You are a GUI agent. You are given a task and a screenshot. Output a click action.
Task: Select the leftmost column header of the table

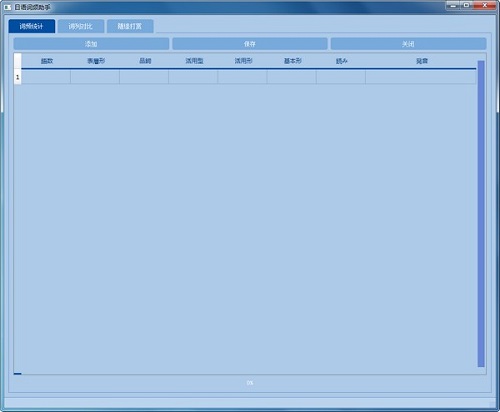click(47, 61)
